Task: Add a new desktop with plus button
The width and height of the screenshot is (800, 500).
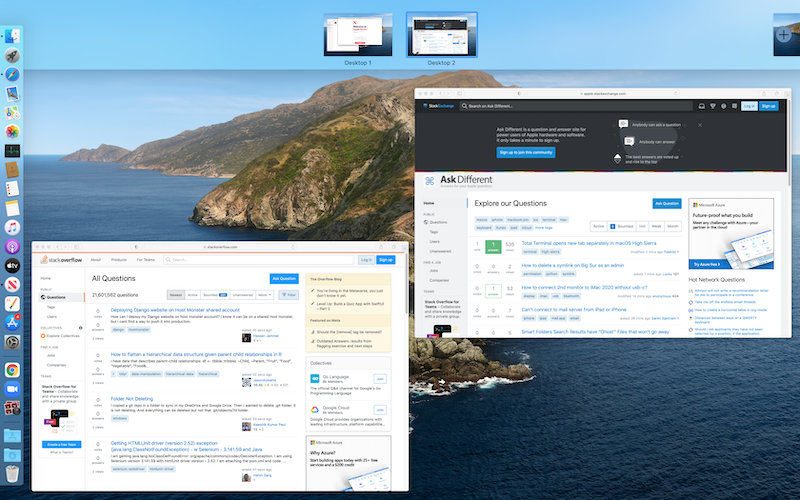Action: (784, 35)
